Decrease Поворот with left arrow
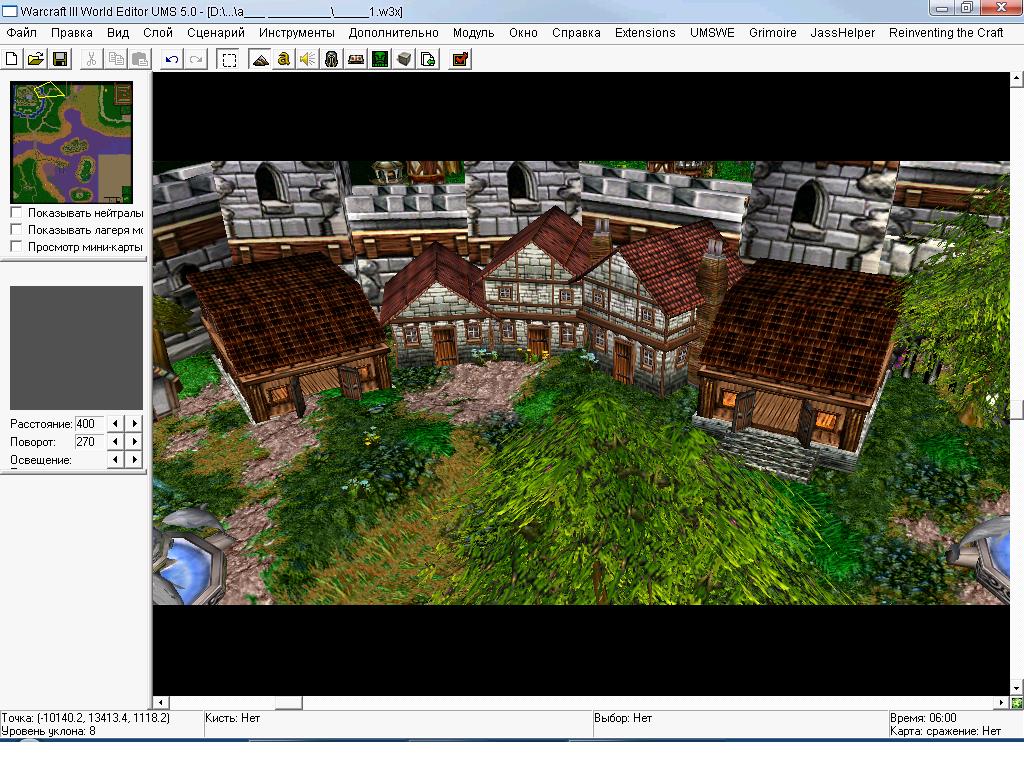The image size is (1024, 768). [x=116, y=441]
